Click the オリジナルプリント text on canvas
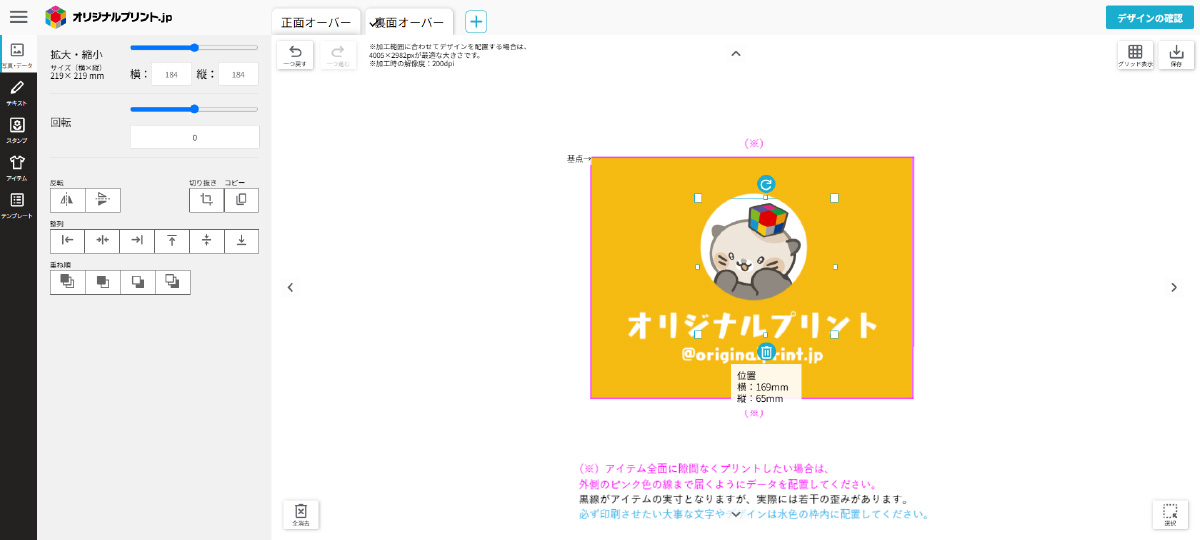The height and width of the screenshot is (540, 1200). click(752, 325)
